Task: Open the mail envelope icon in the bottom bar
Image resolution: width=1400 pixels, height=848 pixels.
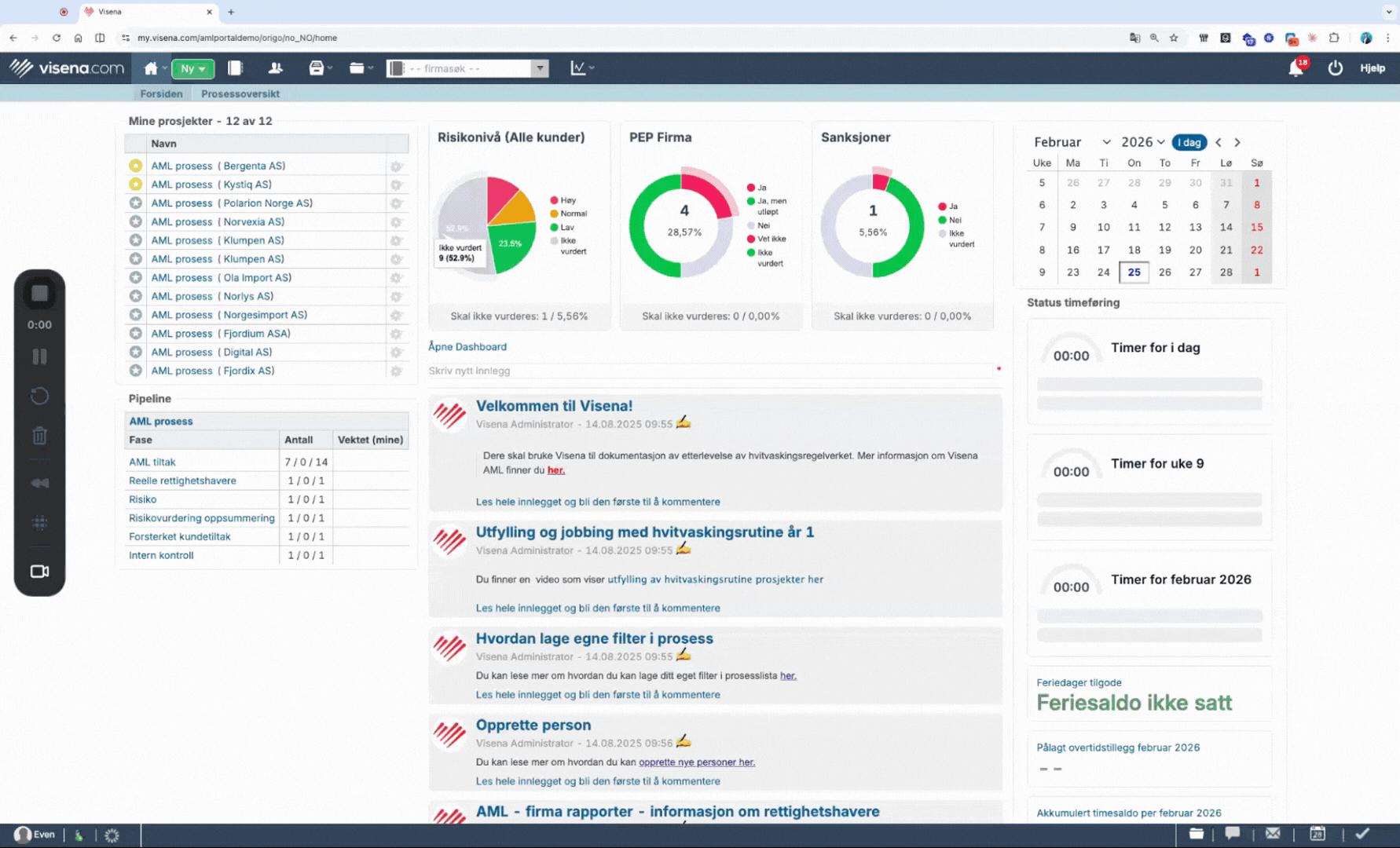Action: [1274, 834]
